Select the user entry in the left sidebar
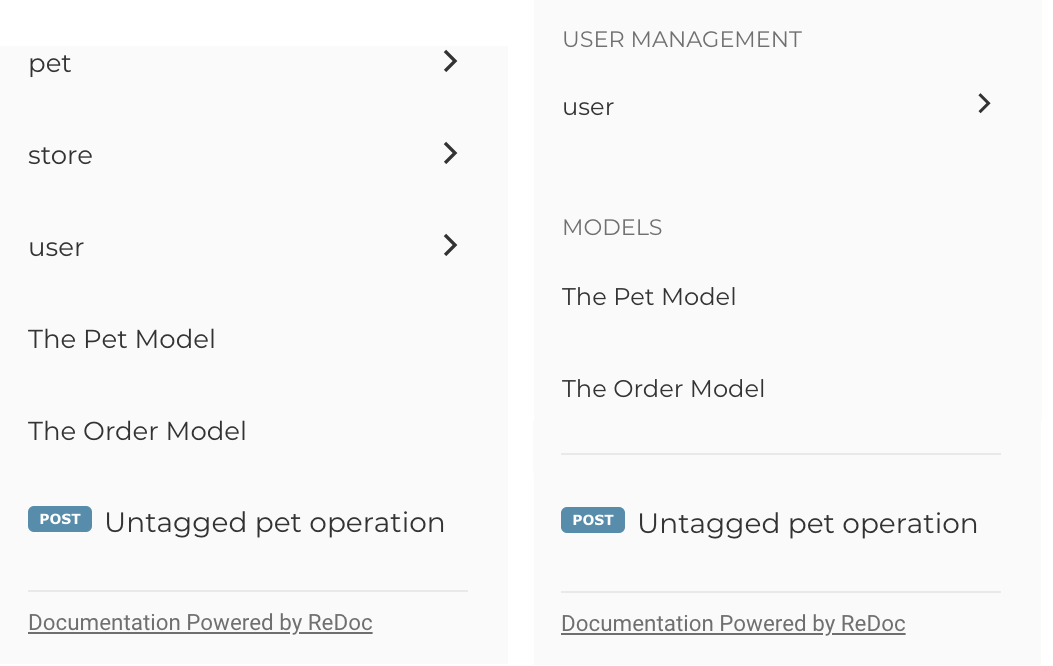Viewport: 1053px width, 666px height. pos(56,247)
